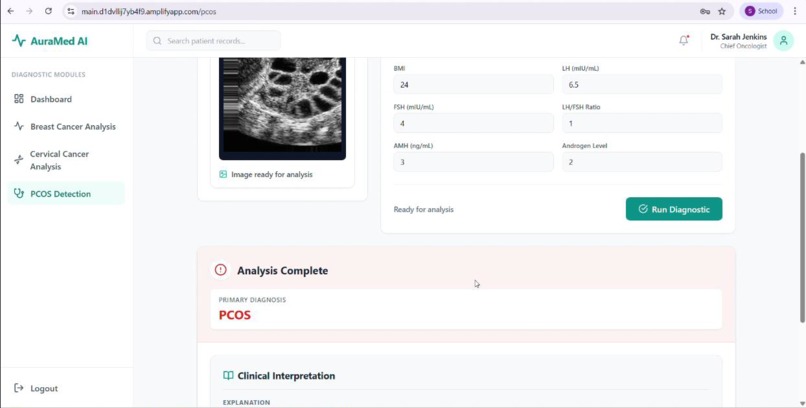
Task: Click the site information icon in address bar
Action: point(71,11)
